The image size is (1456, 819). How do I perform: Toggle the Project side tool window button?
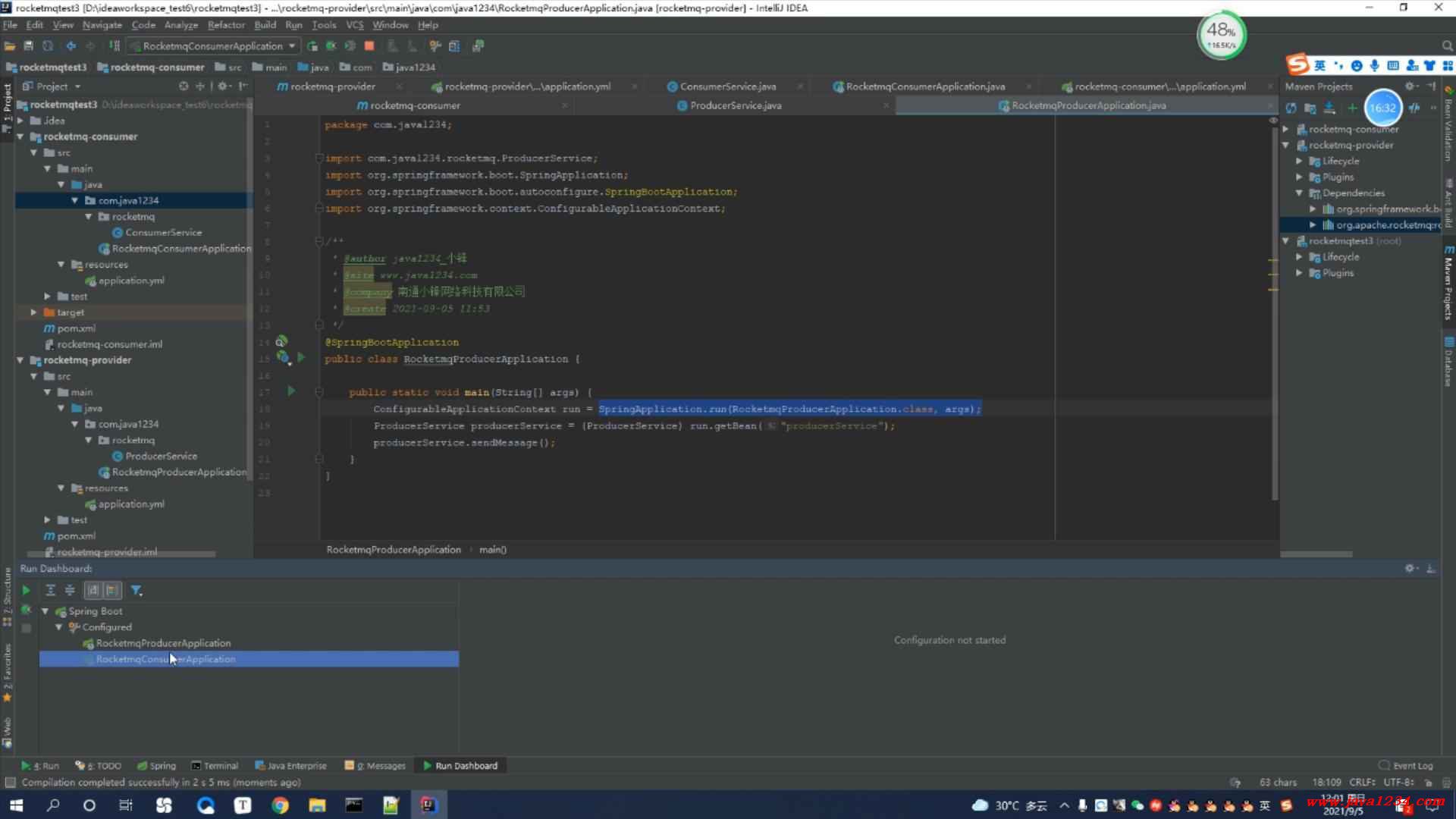point(7,107)
